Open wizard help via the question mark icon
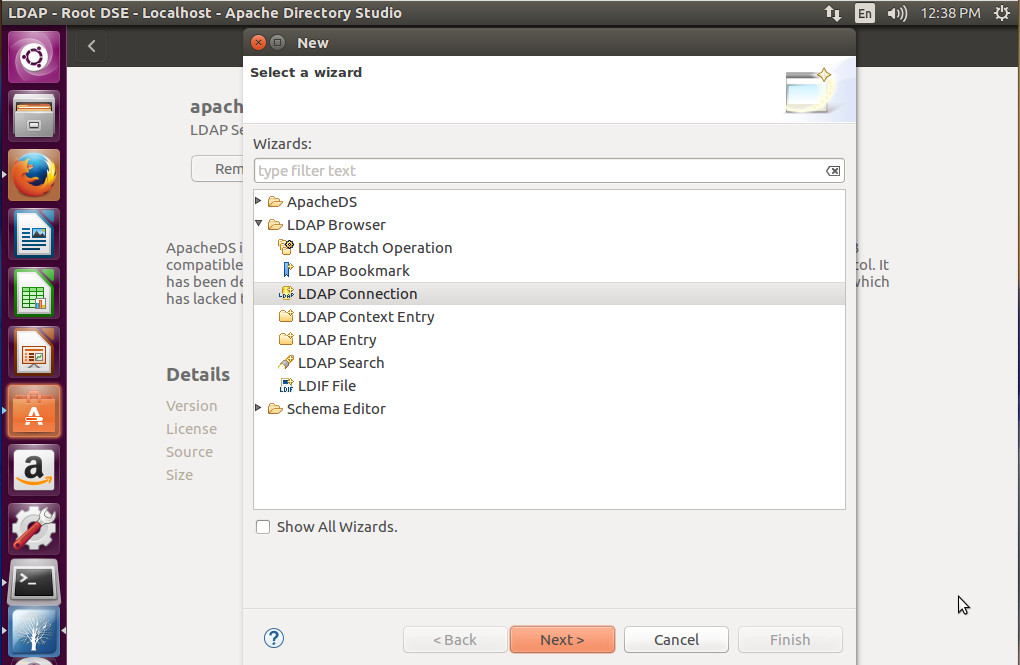Screen dimensions: 1020x665 click(x=273, y=637)
